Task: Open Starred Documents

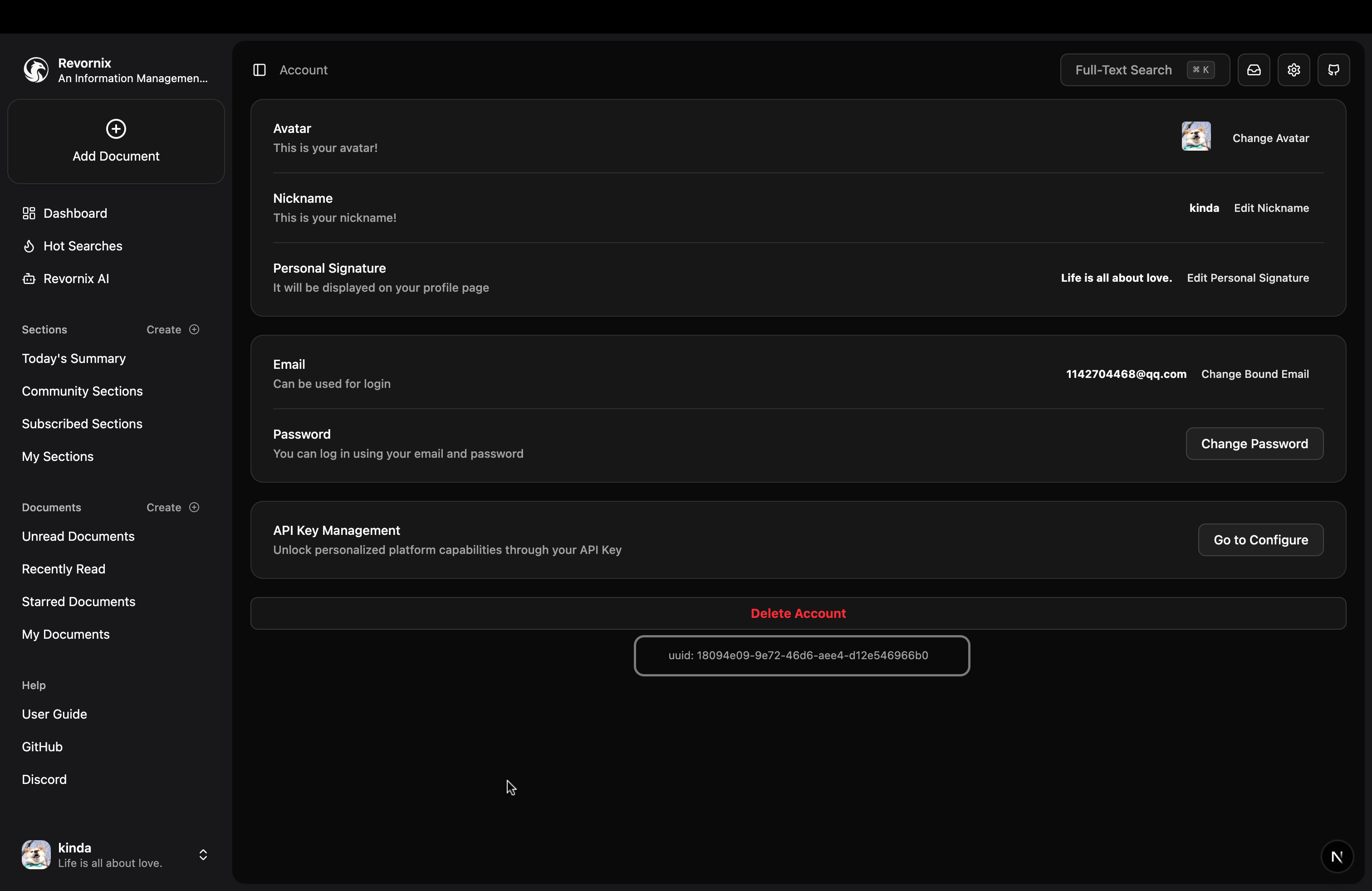Action: 78,602
